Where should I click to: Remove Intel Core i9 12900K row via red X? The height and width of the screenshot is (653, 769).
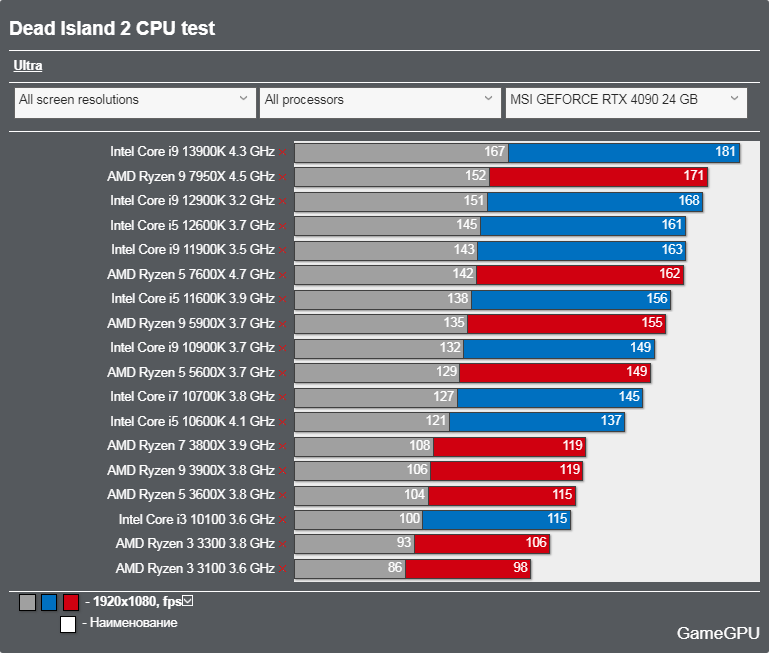tap(282, 201)
